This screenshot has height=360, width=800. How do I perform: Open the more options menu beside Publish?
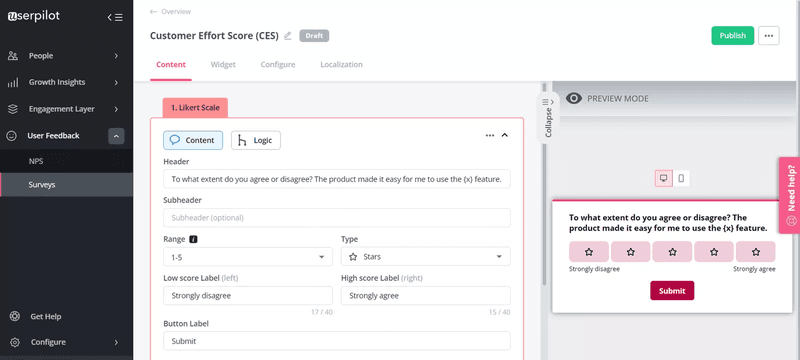[x=769, y=36]
